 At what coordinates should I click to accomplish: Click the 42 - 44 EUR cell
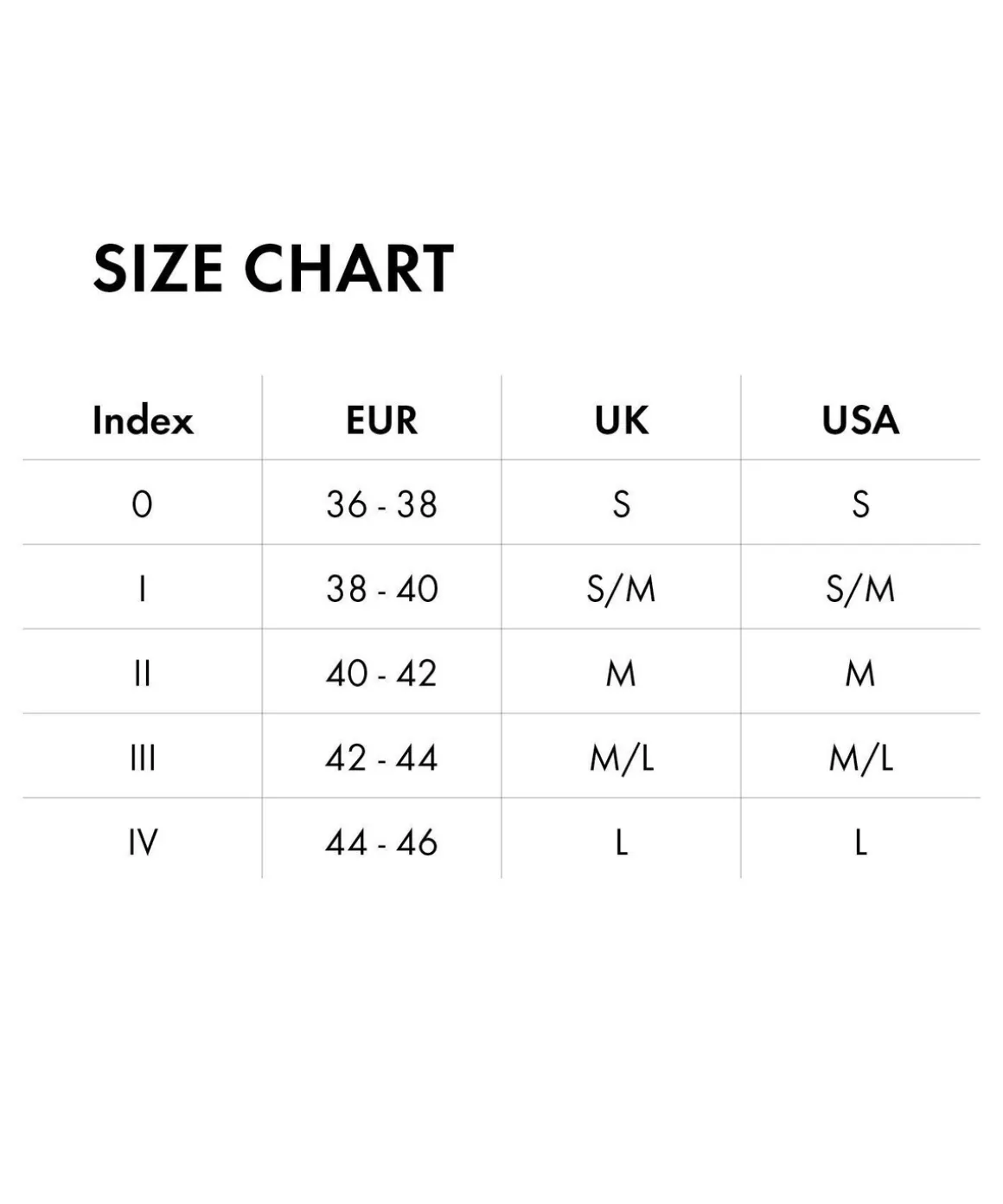(x=382, y=758)
